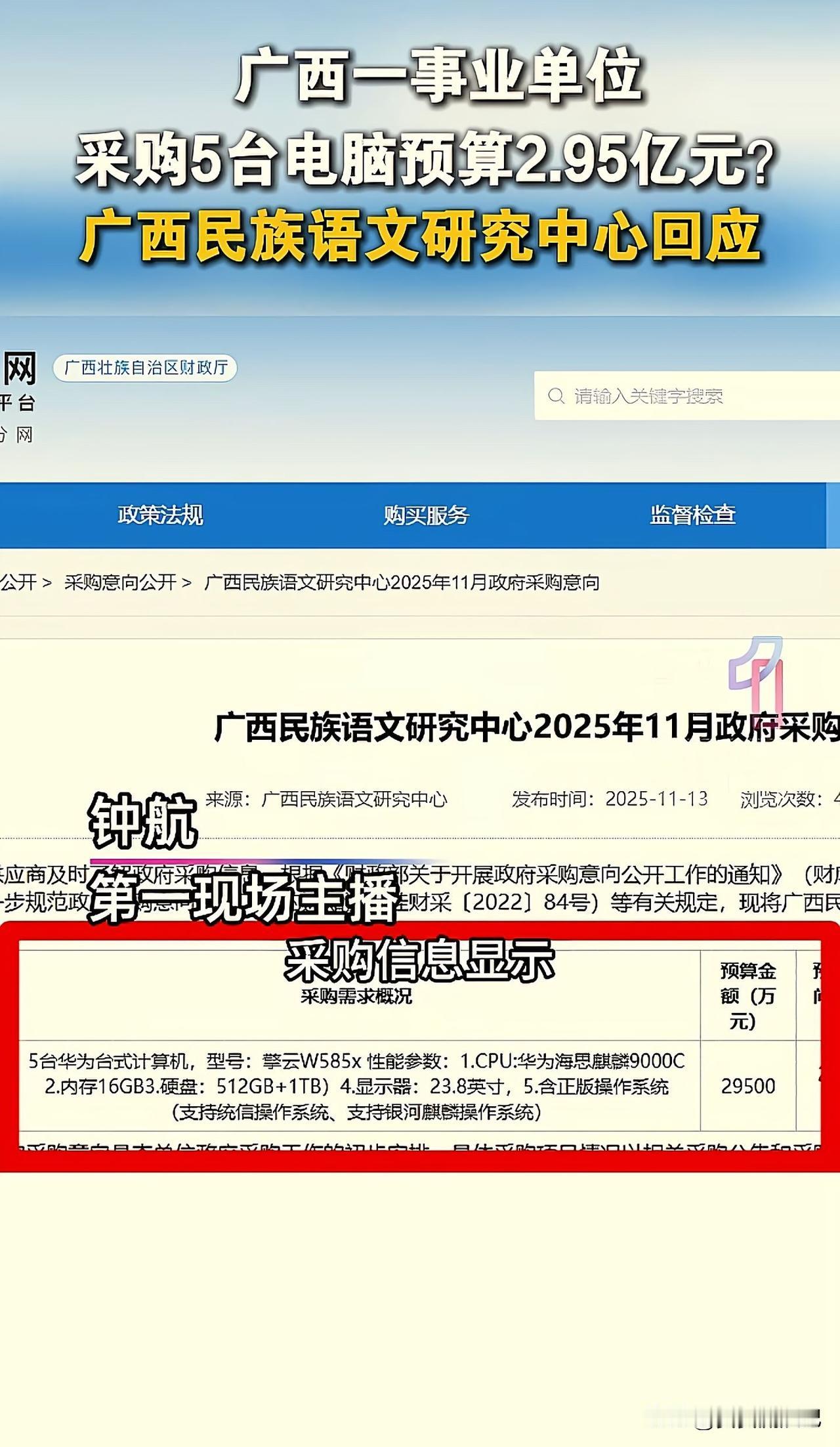This screenshot has height=1447, width=840.
Task: Select source text 来源：广西民族语文研究中心
Action: tap(326, 799)
